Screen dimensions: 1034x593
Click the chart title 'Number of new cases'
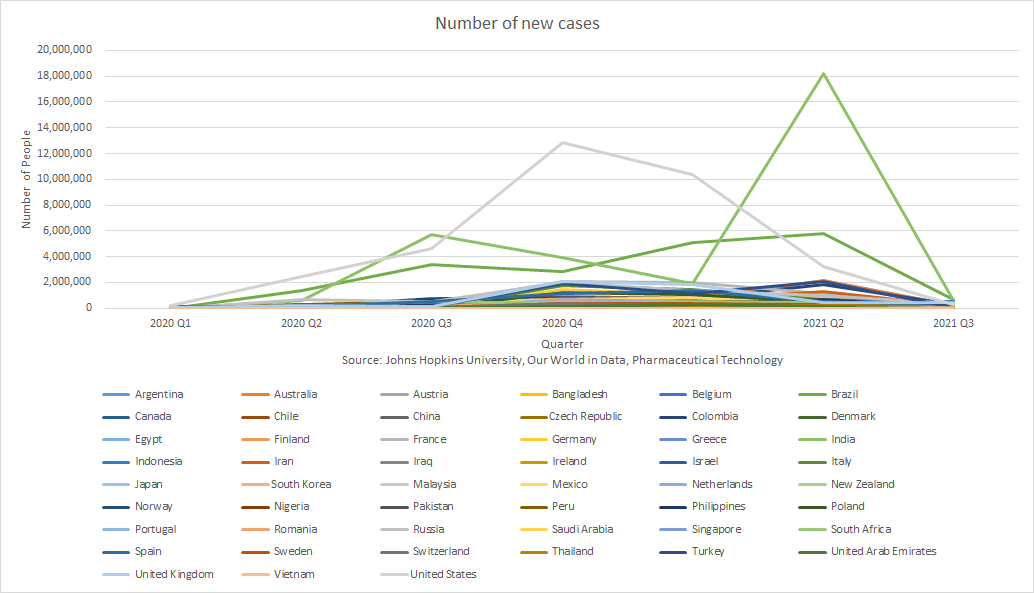point(517,23)
